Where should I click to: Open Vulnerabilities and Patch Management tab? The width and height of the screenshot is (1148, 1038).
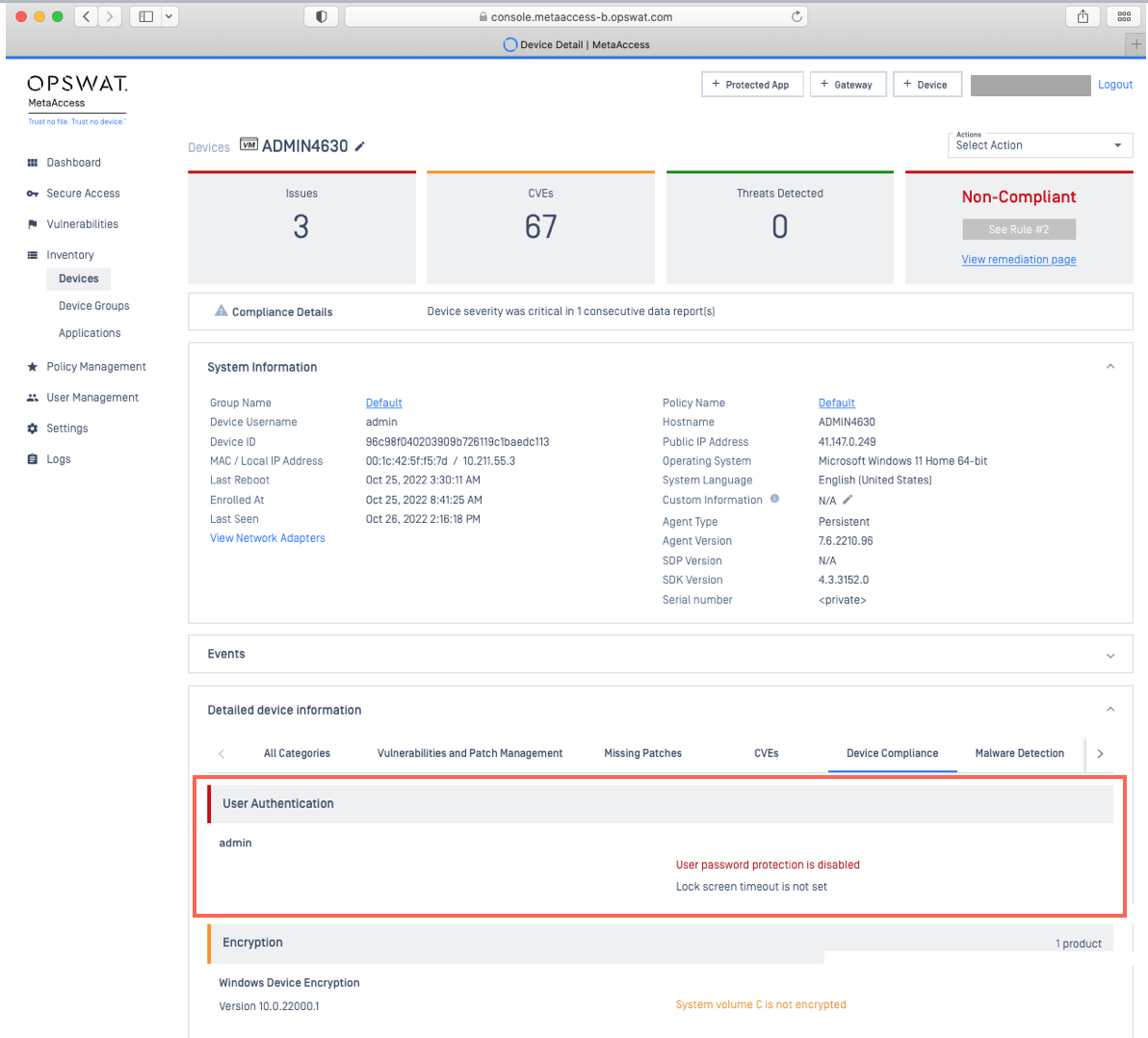tap(469, 753)
